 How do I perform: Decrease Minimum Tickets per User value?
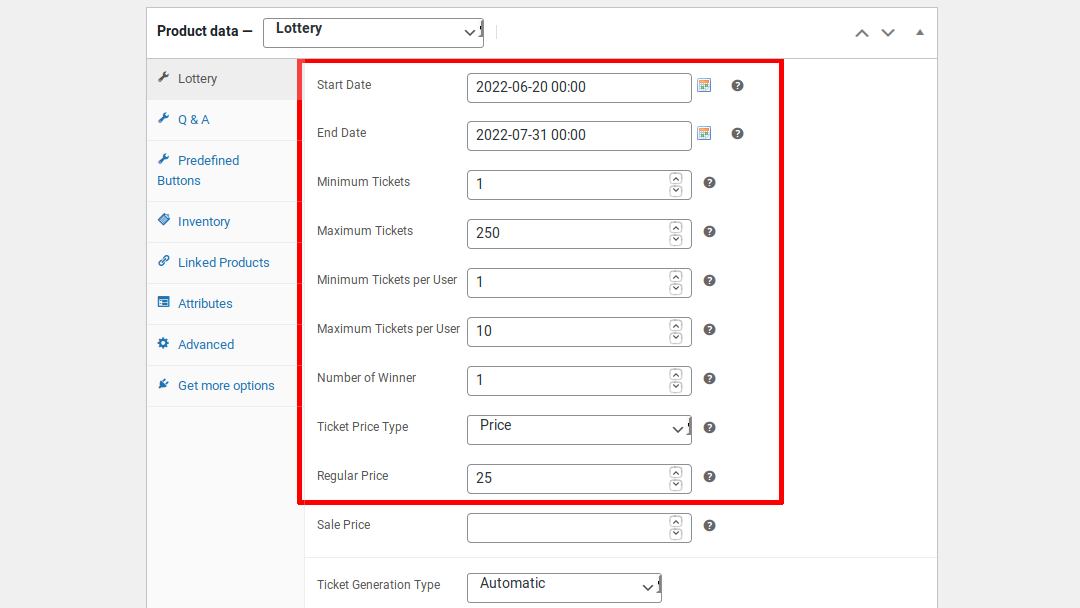[676, 289]
